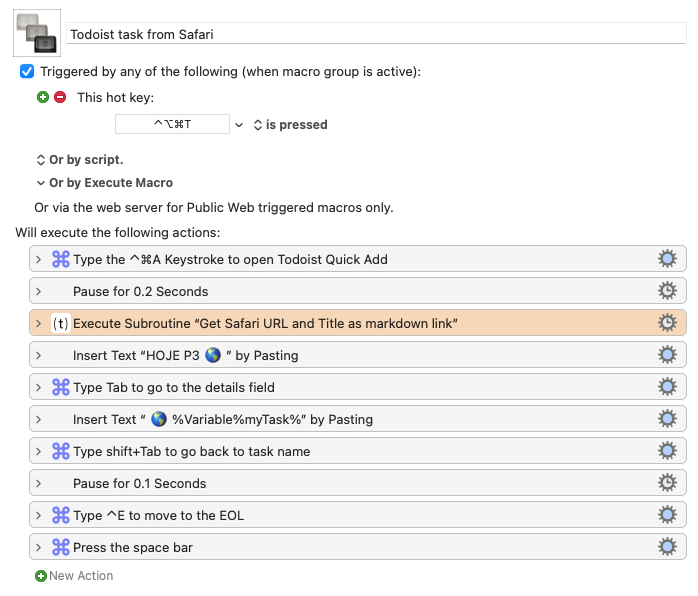The height and width of the screenshot is (596, 698).
Task: Click the 'This hot key:' label
Action: point(116,97)
